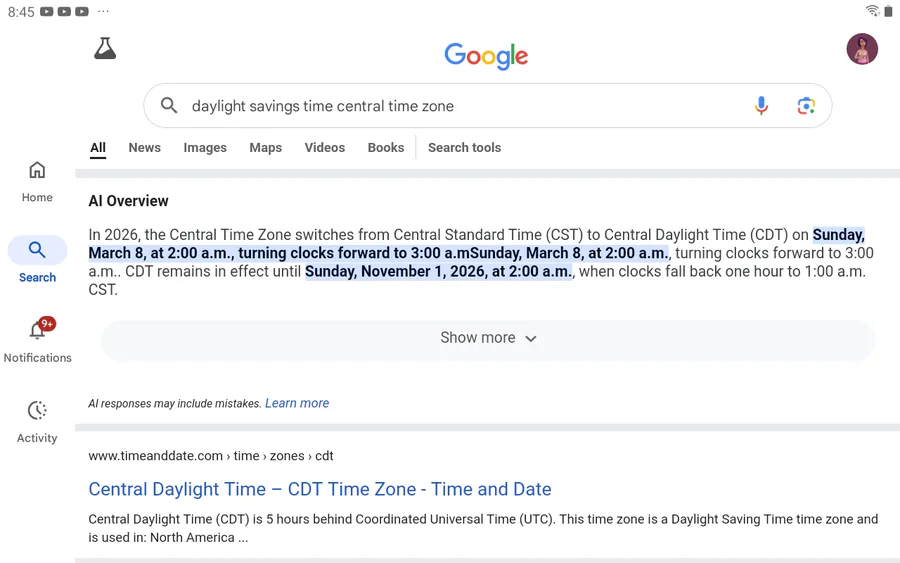Open Central Daylight Time – CDT result link
Image resolution: width=900 pixels, height=563 pixels.
pyautogui.click(x=320, y=489)
